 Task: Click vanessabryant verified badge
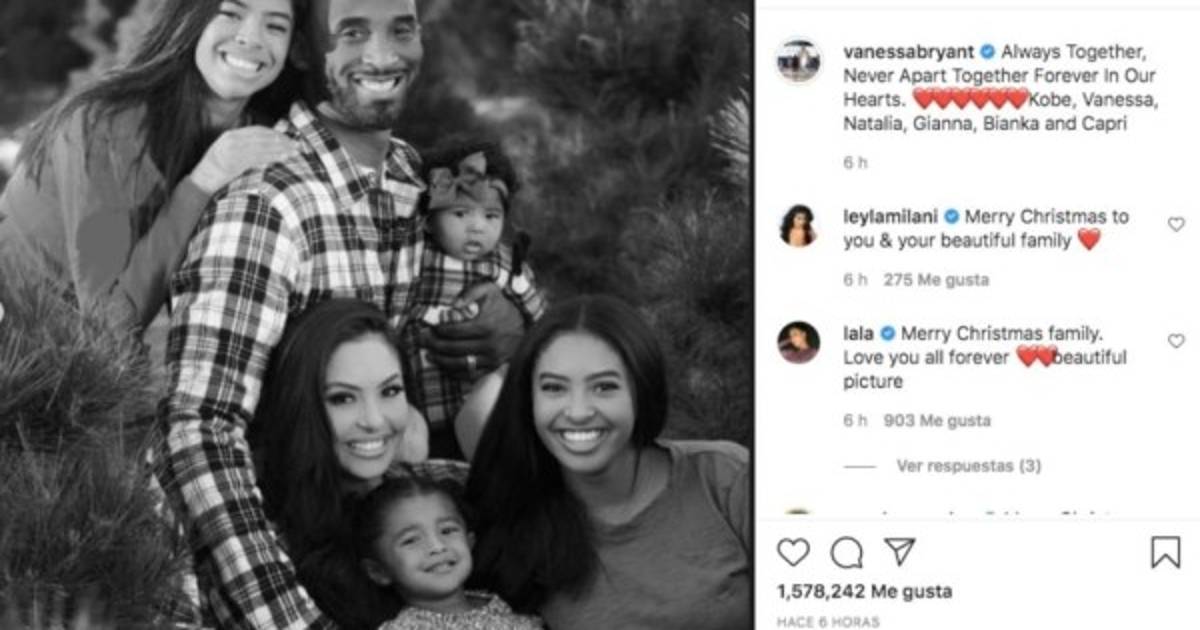[x=987, y=51]
